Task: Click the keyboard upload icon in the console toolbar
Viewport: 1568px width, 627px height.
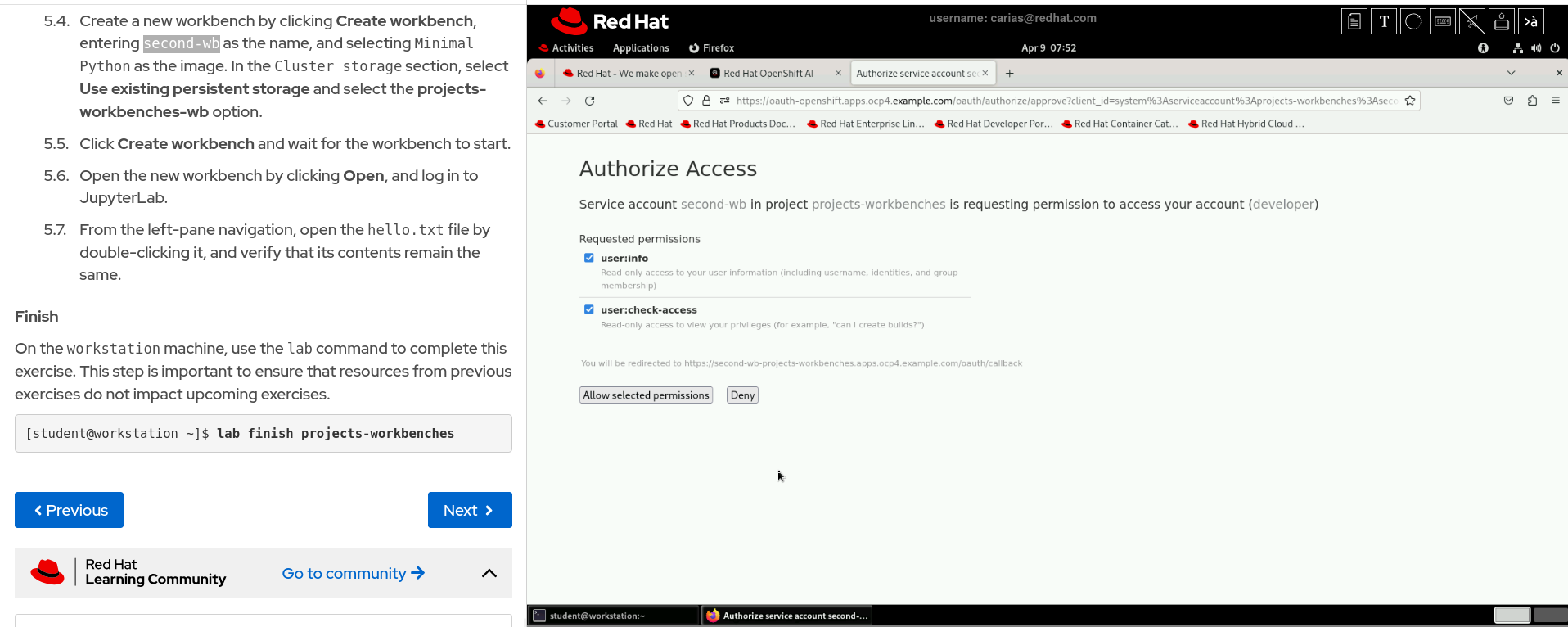Action: click(x=1502, y=21)
